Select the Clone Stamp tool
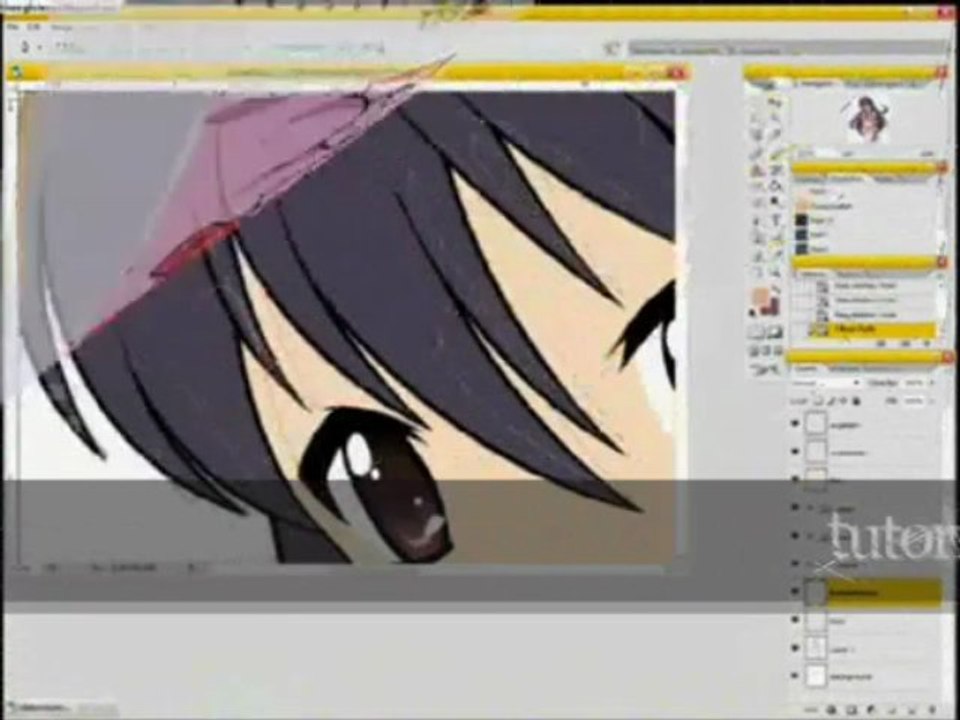This screenshot has width=960, height=720. (758, 170)
